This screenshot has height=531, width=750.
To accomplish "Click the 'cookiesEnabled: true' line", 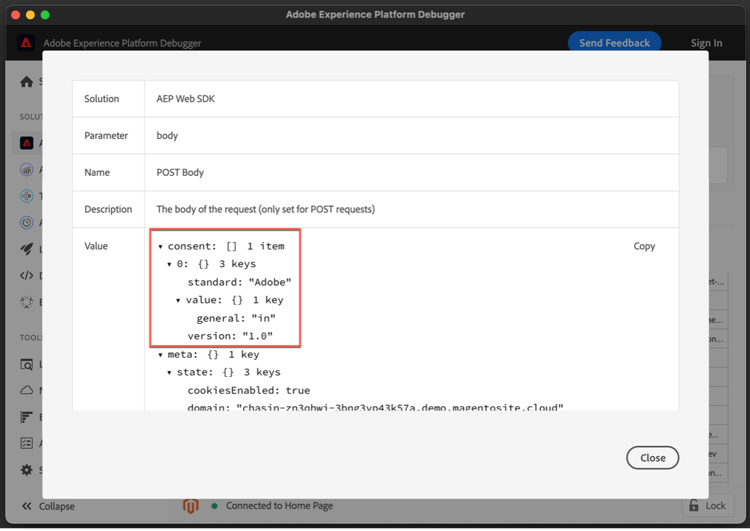I will [x=249, y=390].
